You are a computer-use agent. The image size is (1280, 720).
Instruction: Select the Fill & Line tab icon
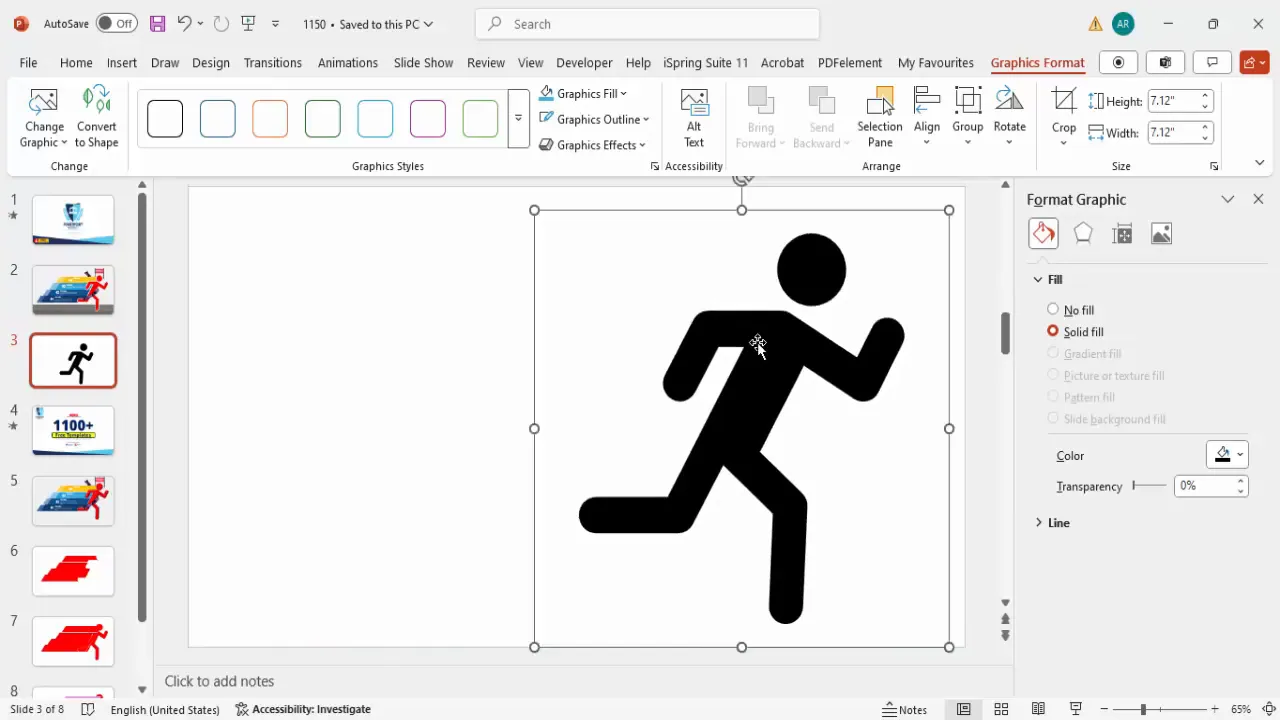[1043, 234]
